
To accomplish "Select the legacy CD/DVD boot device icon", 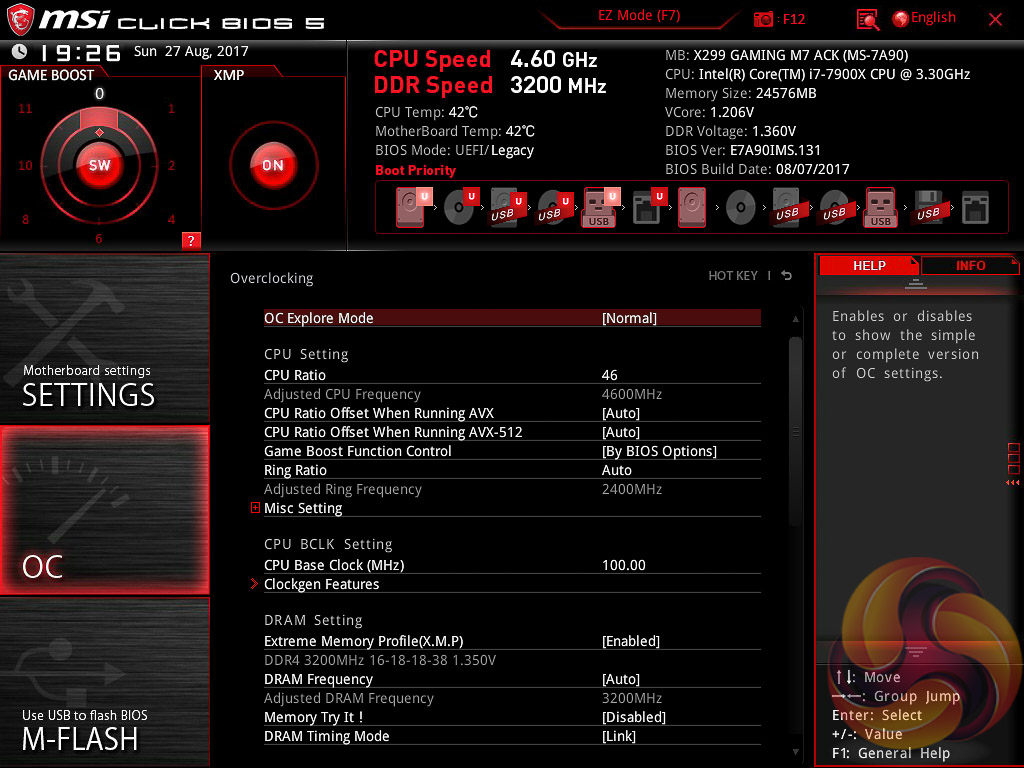I will click(741, 208).
